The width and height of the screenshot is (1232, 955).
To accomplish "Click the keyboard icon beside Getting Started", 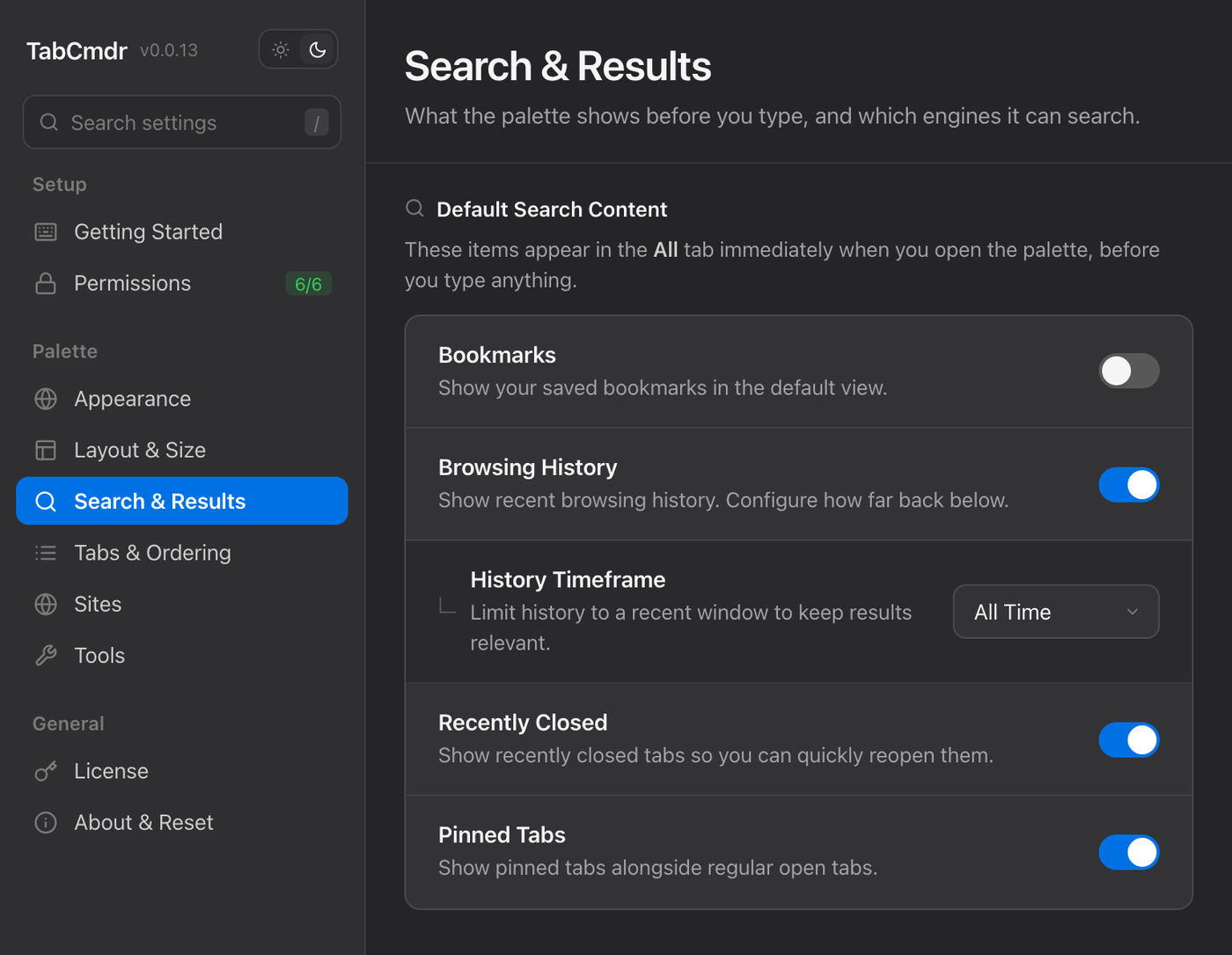I will point(46,231).
